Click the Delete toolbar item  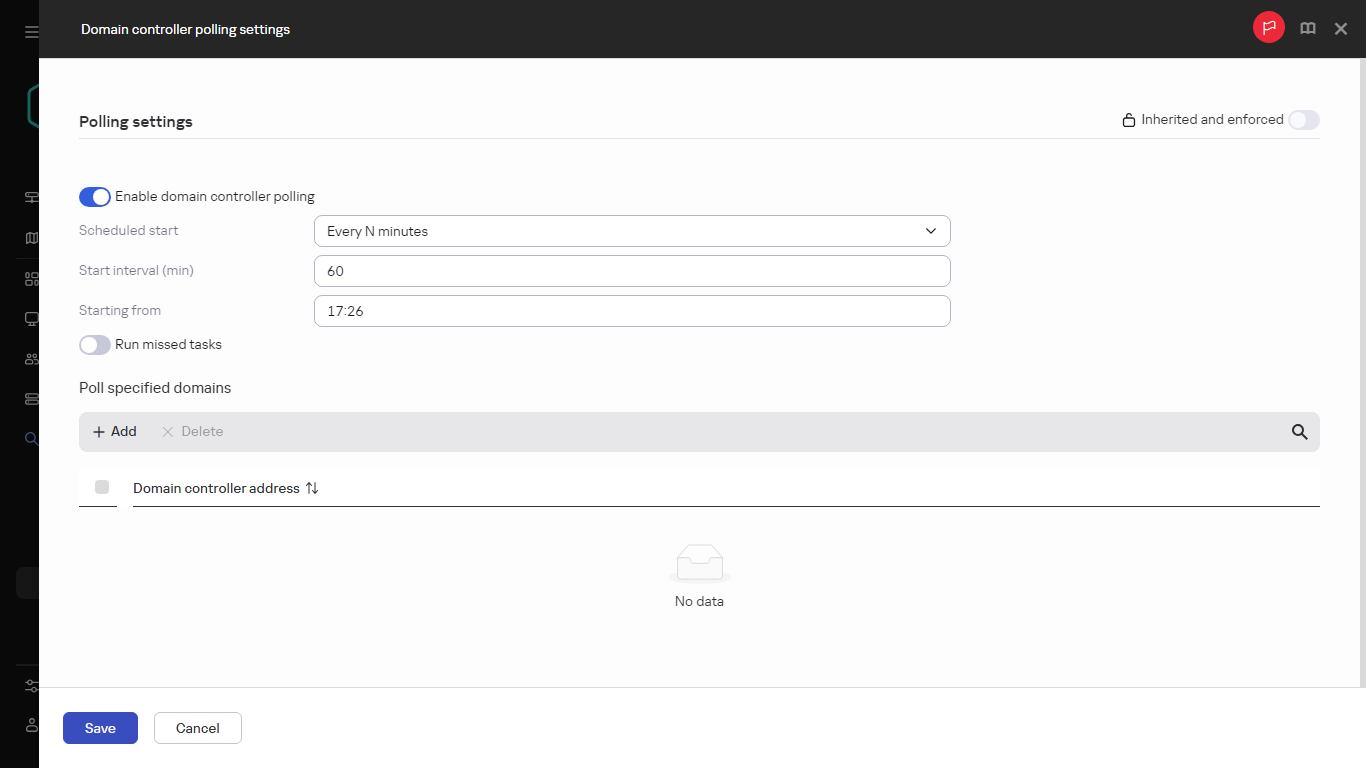[190, 431]
